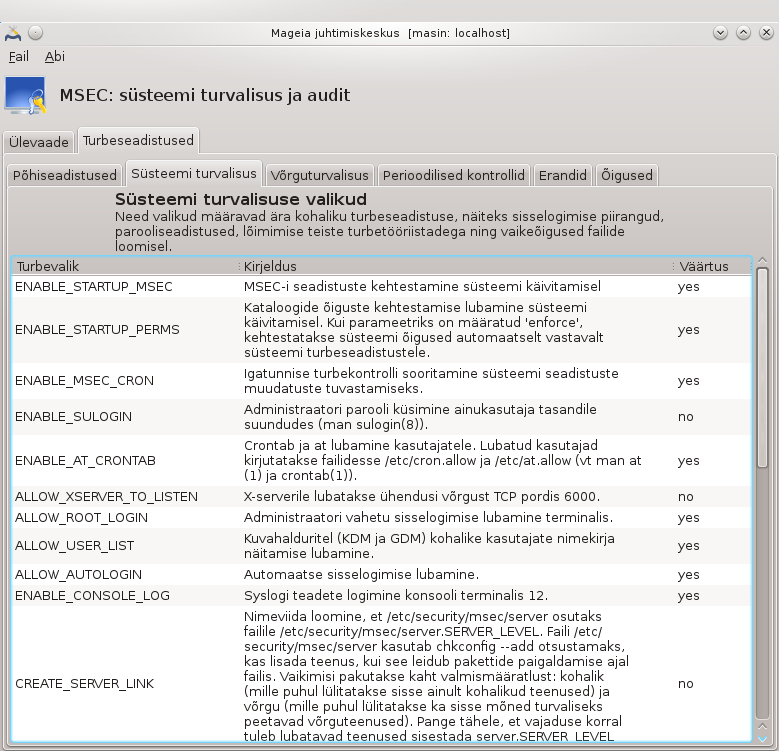Click the round pin button in title bar
This screenshot has height=751, width=779.
[35, 33]
